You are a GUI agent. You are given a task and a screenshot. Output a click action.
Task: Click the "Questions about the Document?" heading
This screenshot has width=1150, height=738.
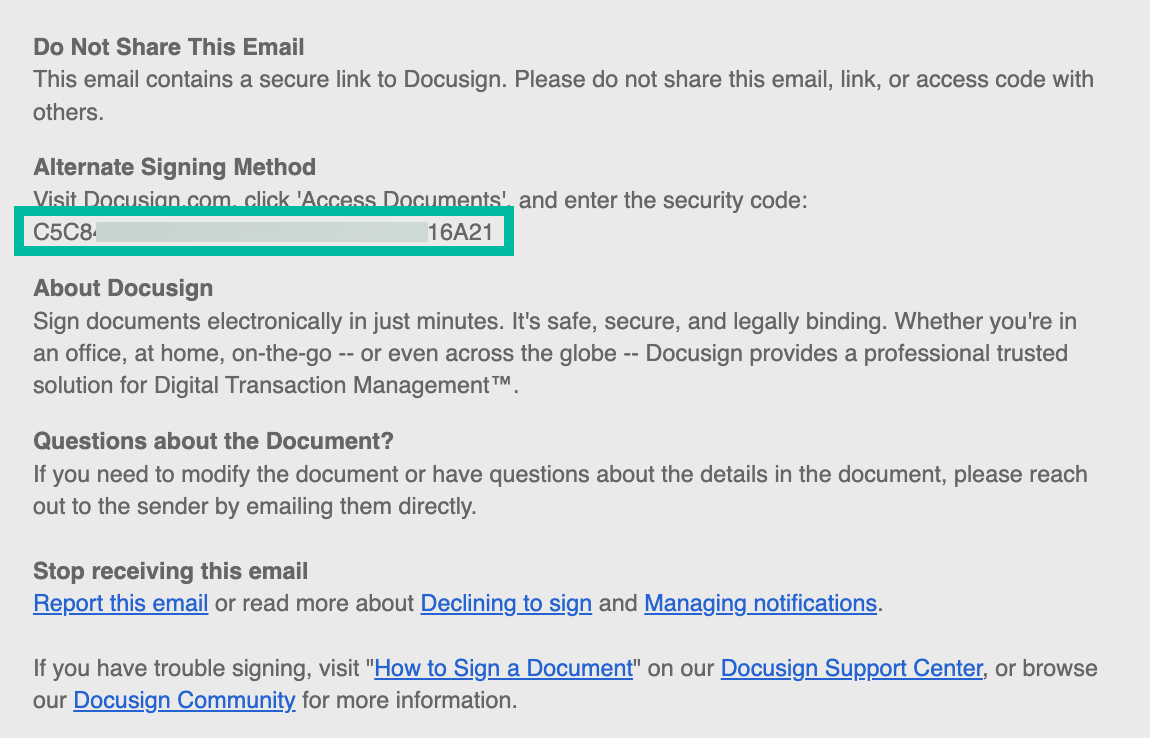[x=214, y=441]
